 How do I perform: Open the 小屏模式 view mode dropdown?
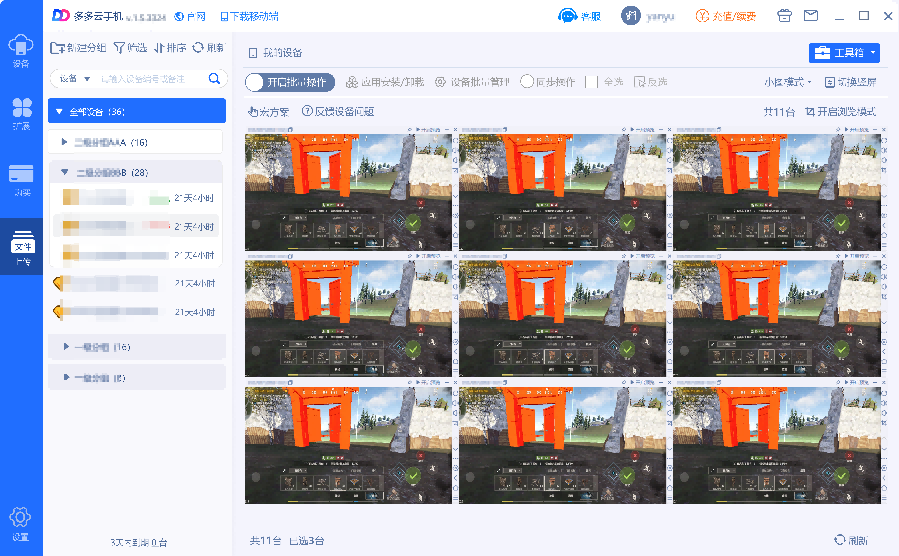[787, 82]
